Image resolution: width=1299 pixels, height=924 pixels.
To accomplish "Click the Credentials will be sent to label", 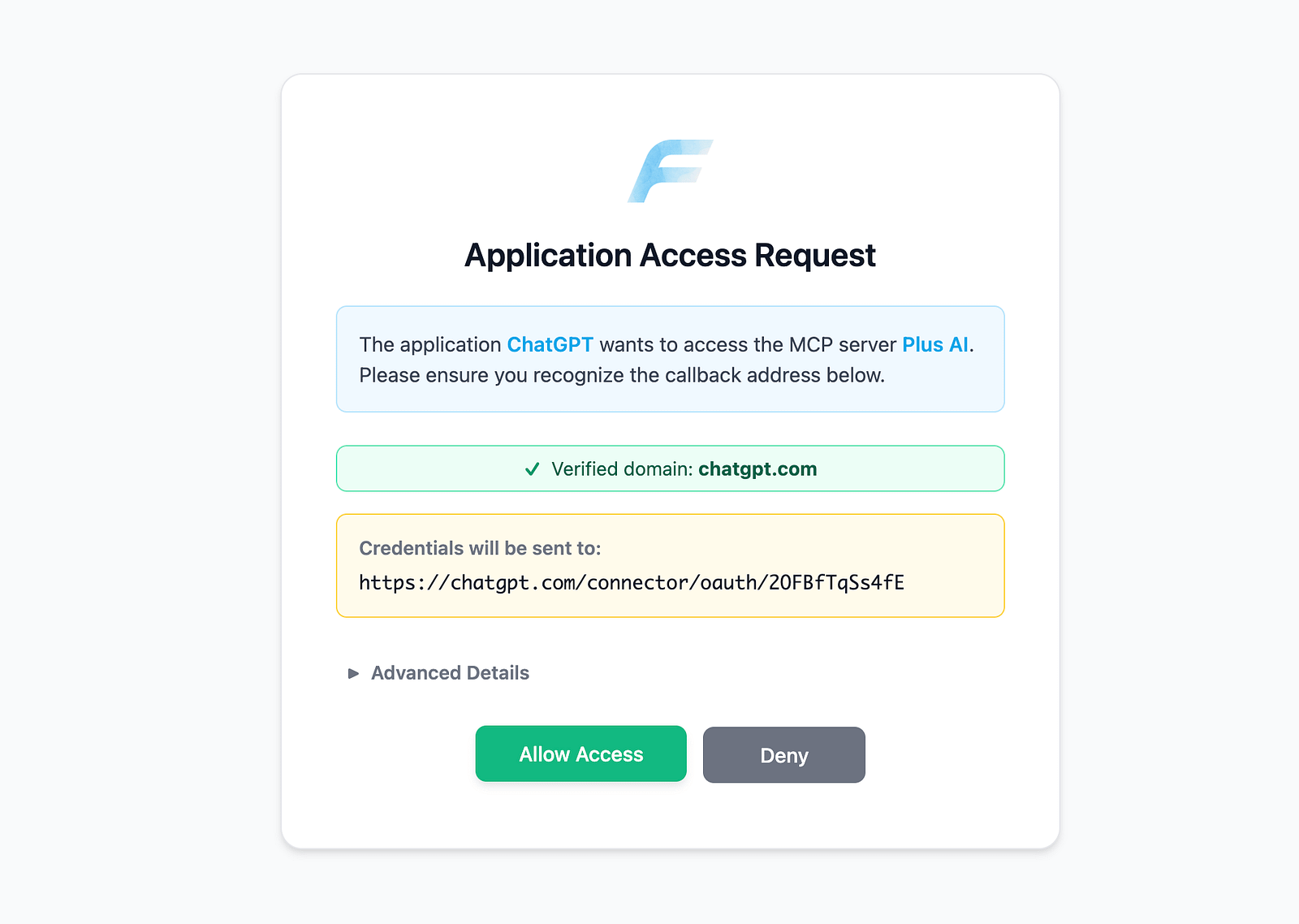I will pyautogui.click(x=480, y=549).
